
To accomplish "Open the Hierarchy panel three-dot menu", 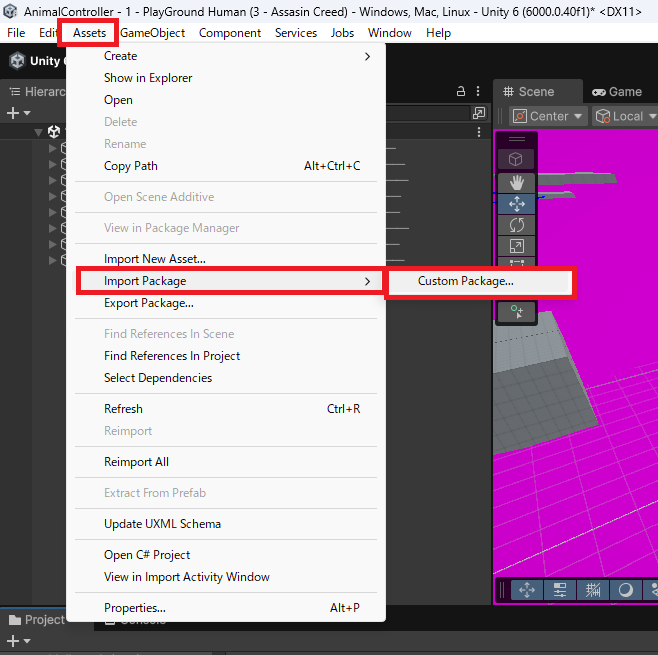I will point(478,91).
